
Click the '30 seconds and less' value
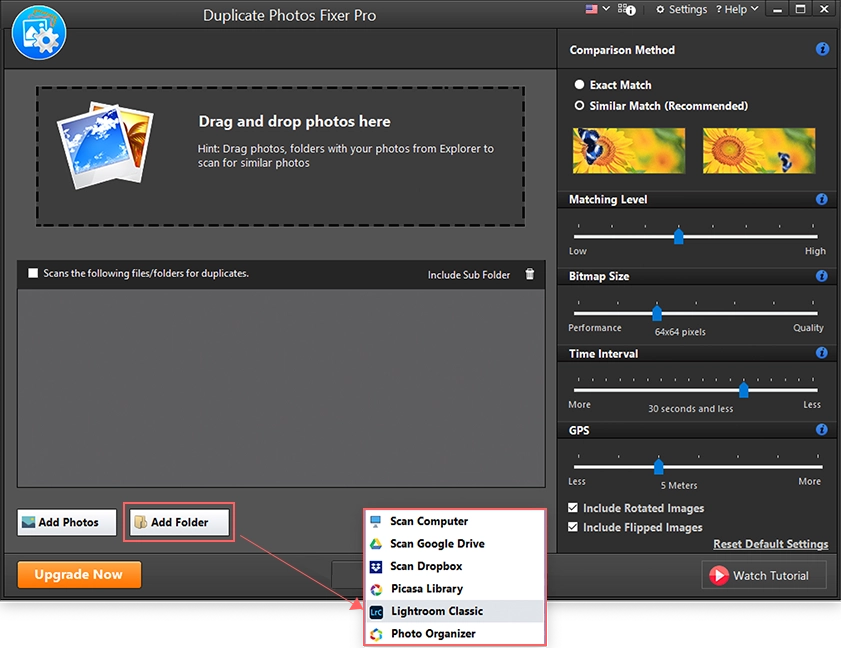690,409
